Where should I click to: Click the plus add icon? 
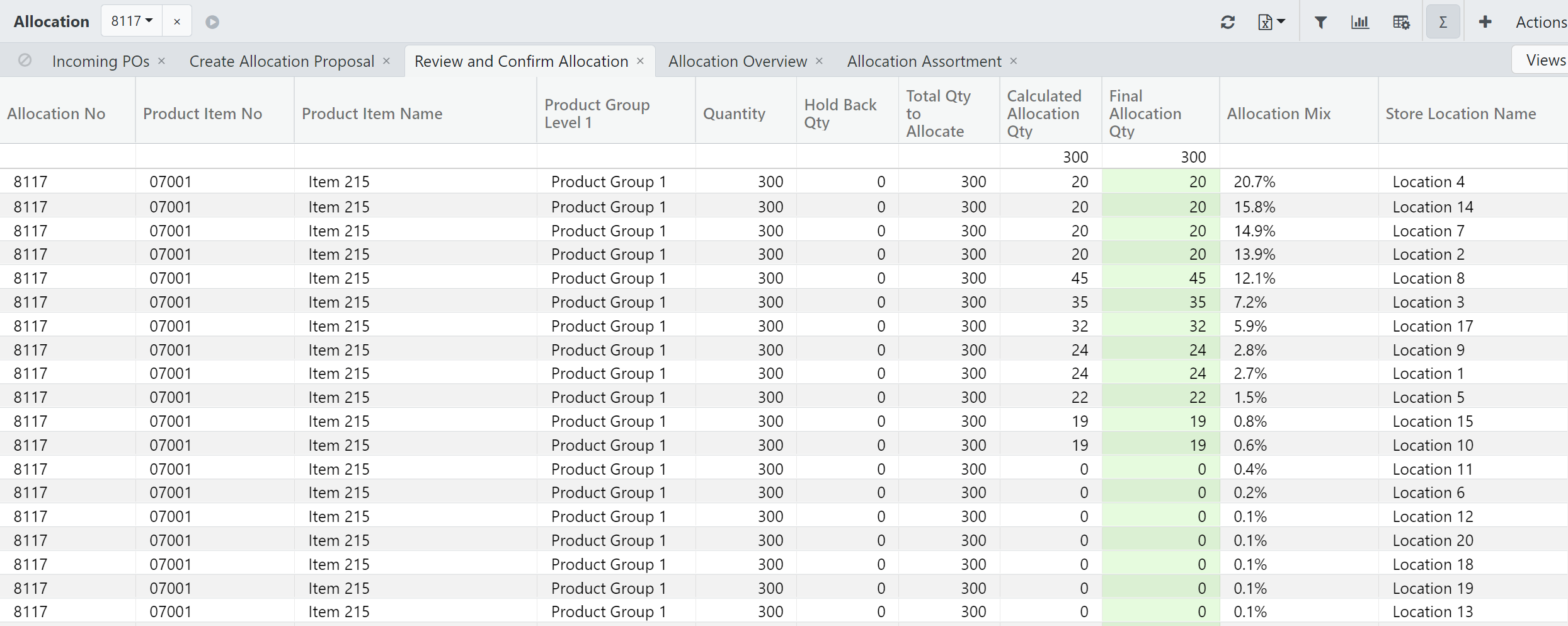[x=1485, y=22]
